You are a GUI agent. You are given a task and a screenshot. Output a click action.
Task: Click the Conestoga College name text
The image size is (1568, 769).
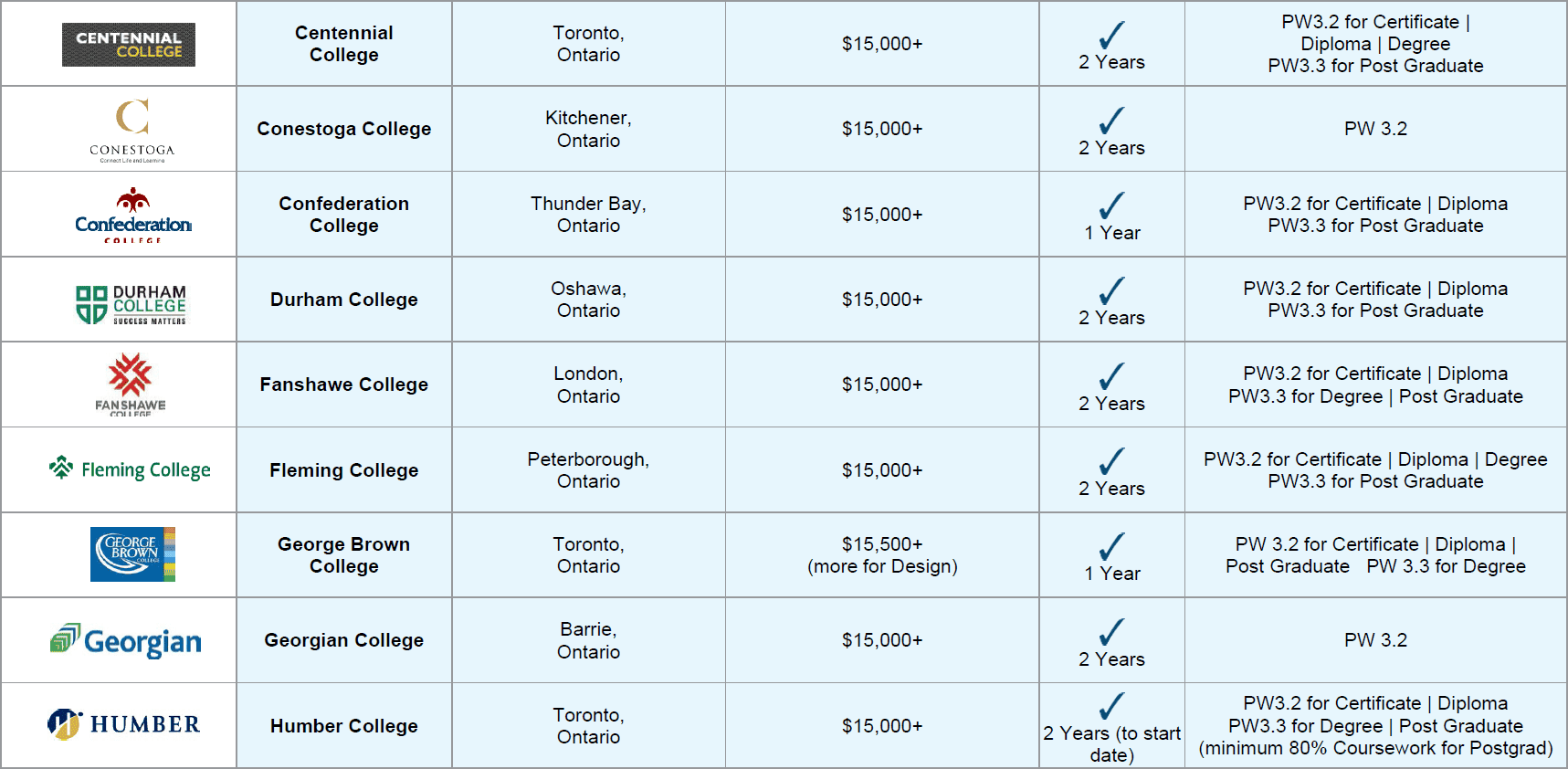(344, 129)
